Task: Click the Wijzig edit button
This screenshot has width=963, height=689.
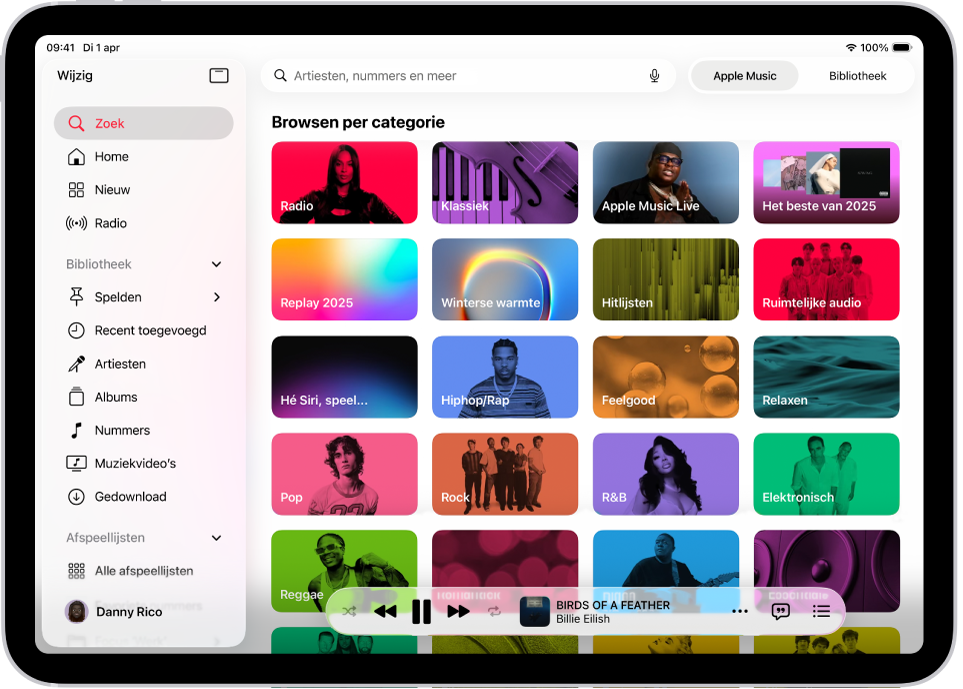Action: pos(75,76)
